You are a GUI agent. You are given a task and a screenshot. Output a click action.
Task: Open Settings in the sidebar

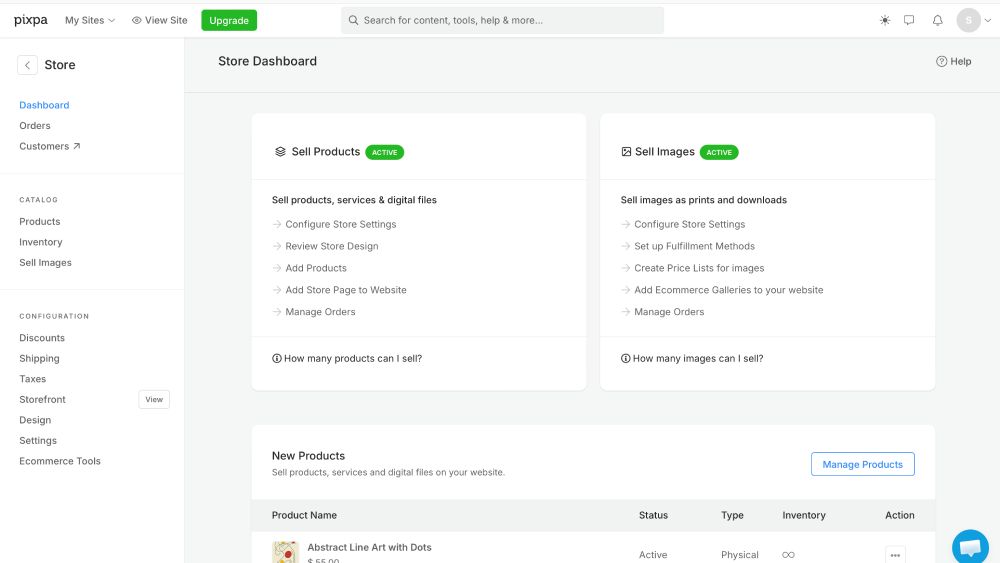point(38,441)
